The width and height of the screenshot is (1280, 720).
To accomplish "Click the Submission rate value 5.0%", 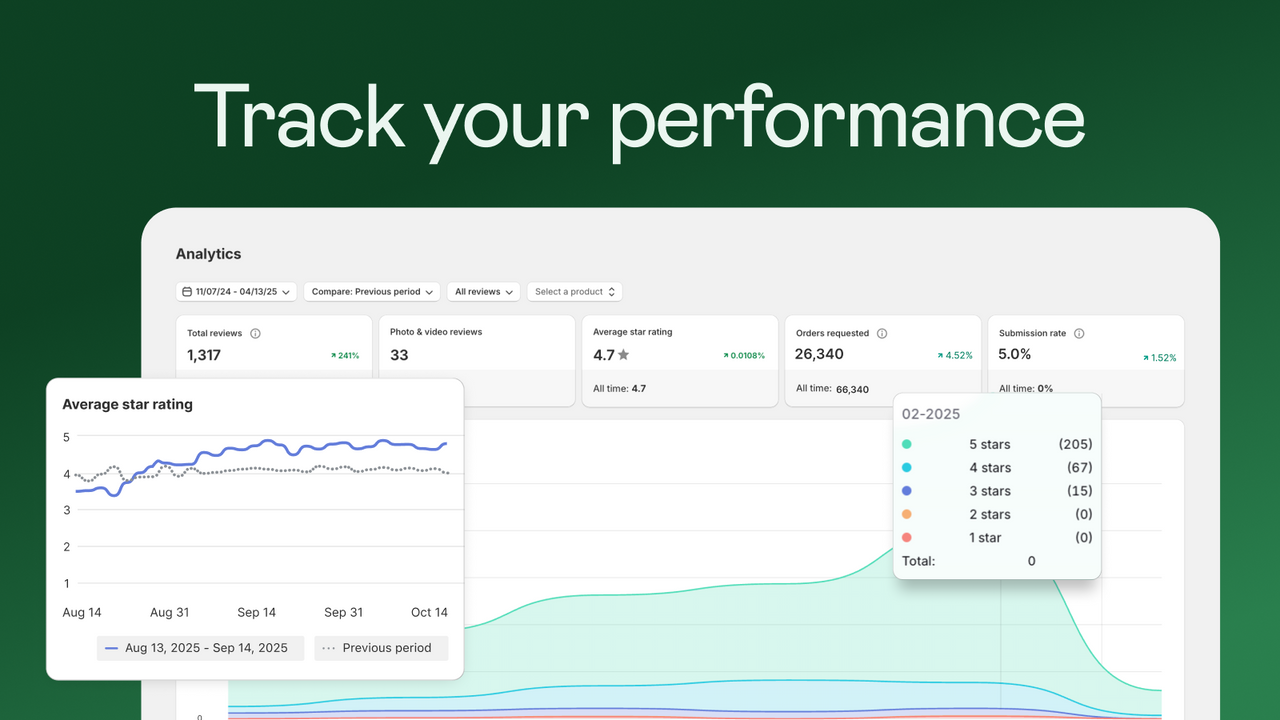I will [1014, 354].
